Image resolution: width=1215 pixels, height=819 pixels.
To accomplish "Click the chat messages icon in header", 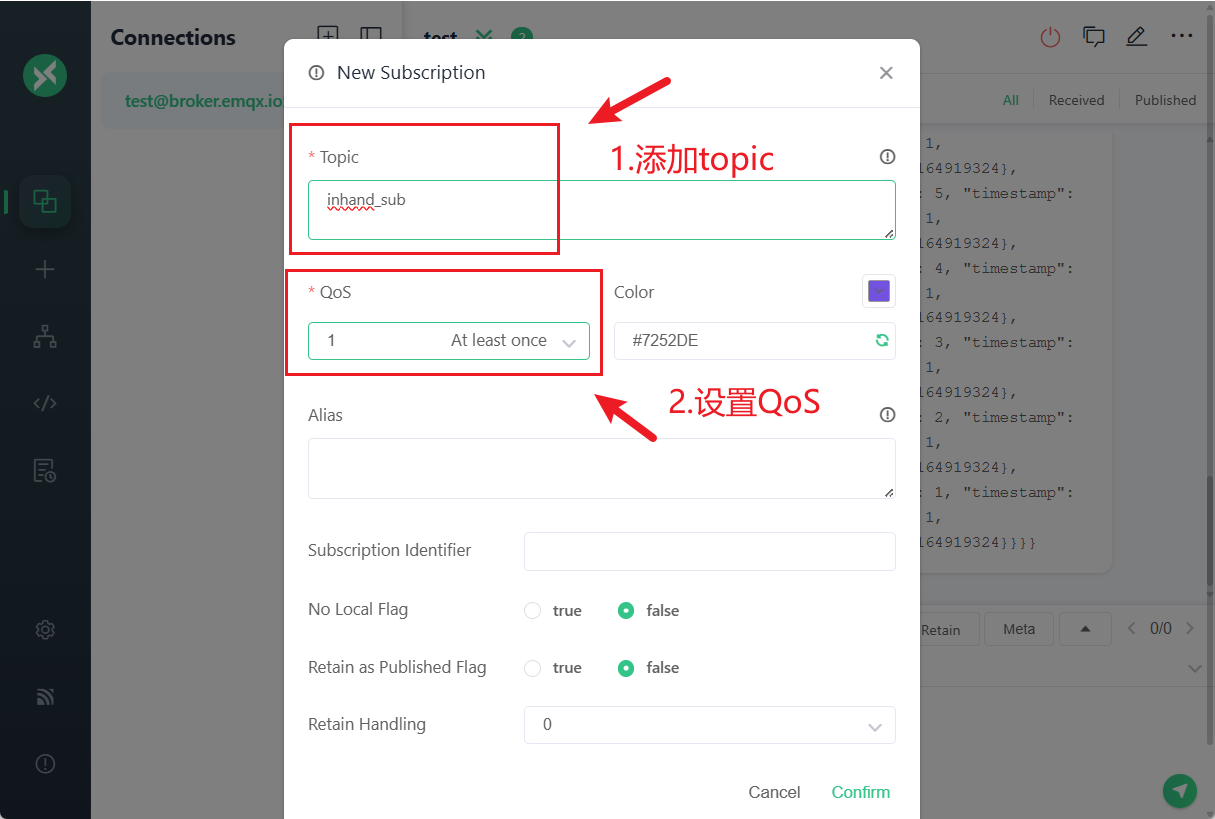I will (x=1094, y=37).
